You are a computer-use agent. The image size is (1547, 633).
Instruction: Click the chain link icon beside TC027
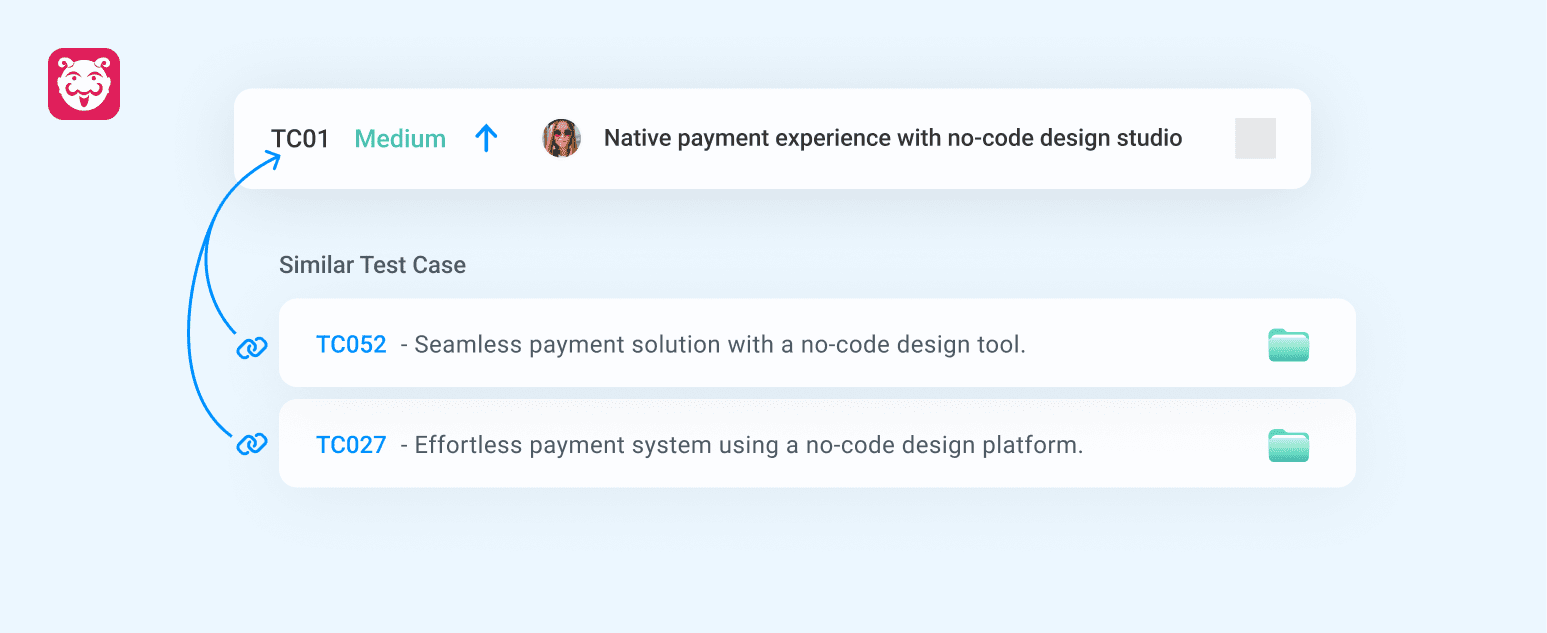pos(251,443)
